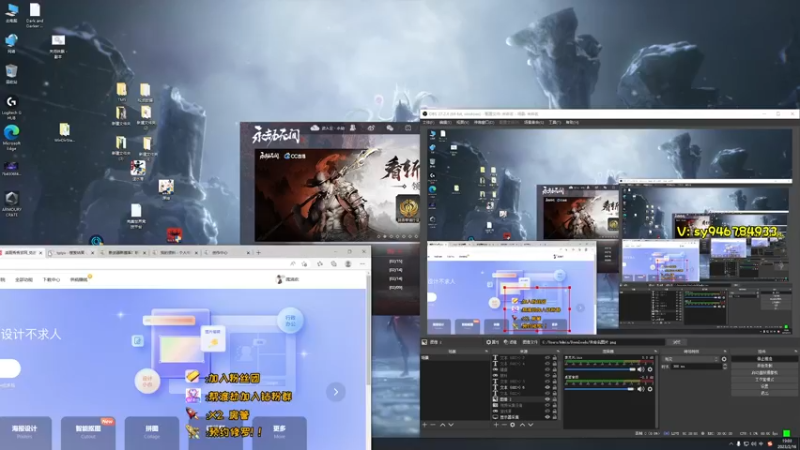Click 开始录制 button in OBS controls

tap(765, 366)
